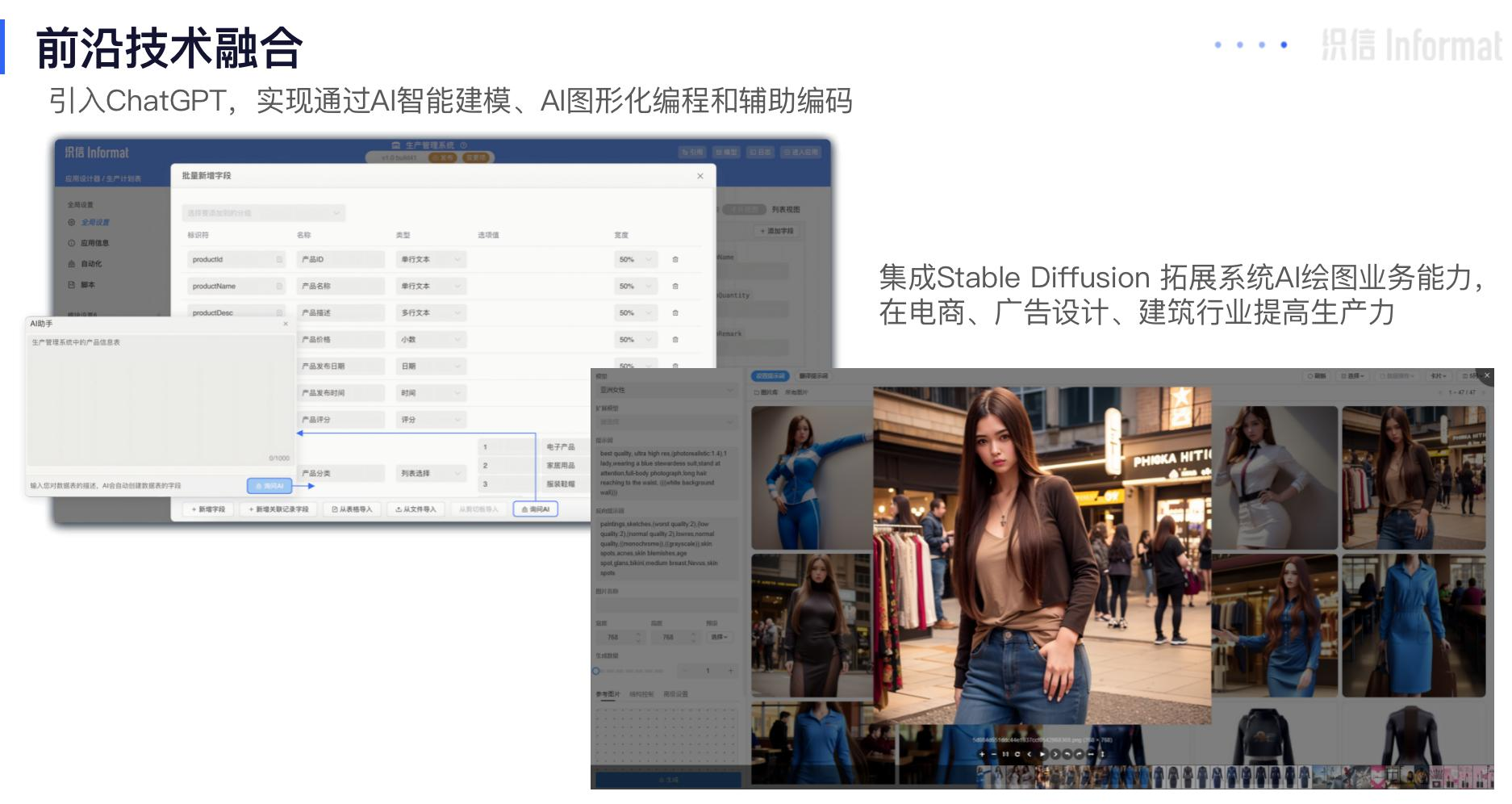Close the AI助手 assistant panel
This screenshot has height=804, width=1512.
pyautogui.click(x=286, y=324)
